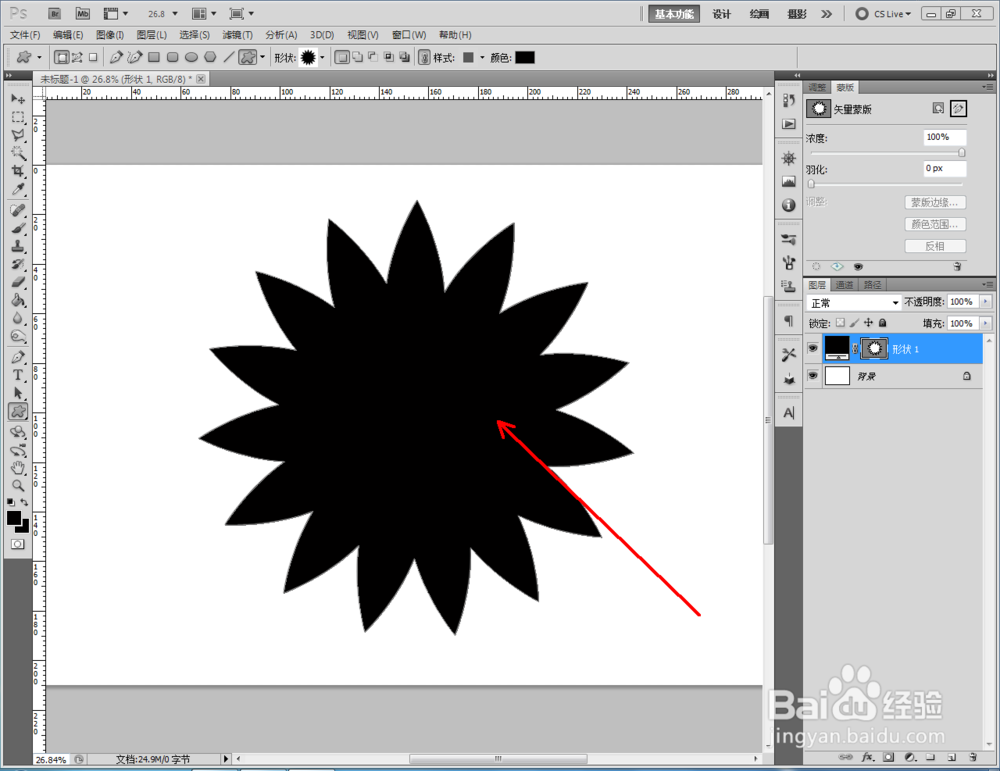Select the Clone Stamp tool

point(18,246)
